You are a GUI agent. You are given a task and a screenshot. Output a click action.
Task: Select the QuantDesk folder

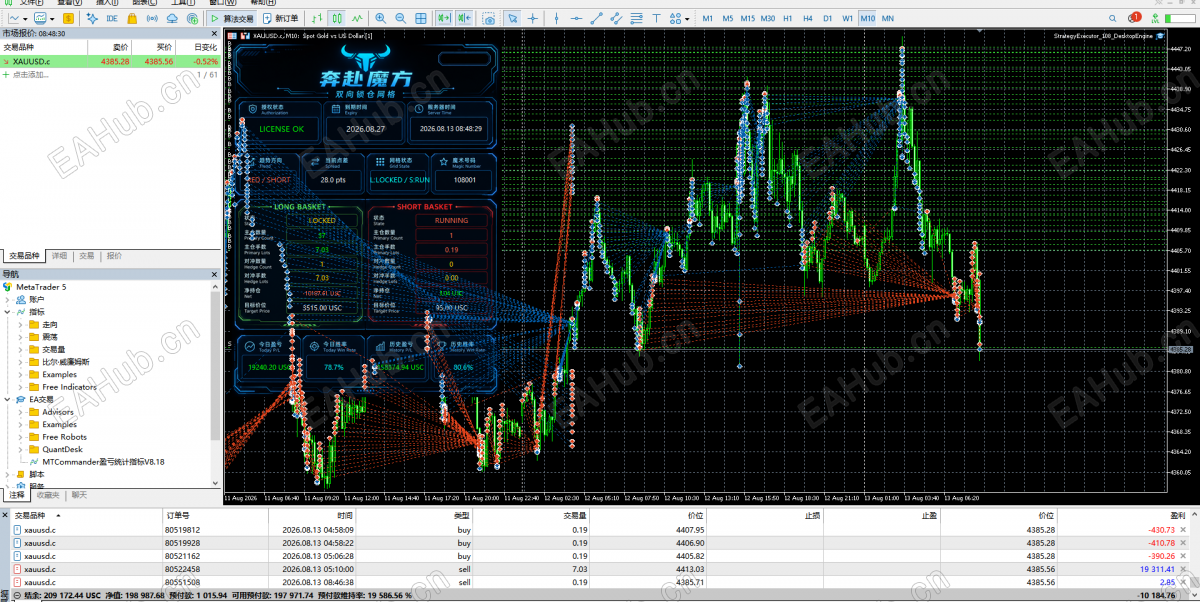coord(61,449)
